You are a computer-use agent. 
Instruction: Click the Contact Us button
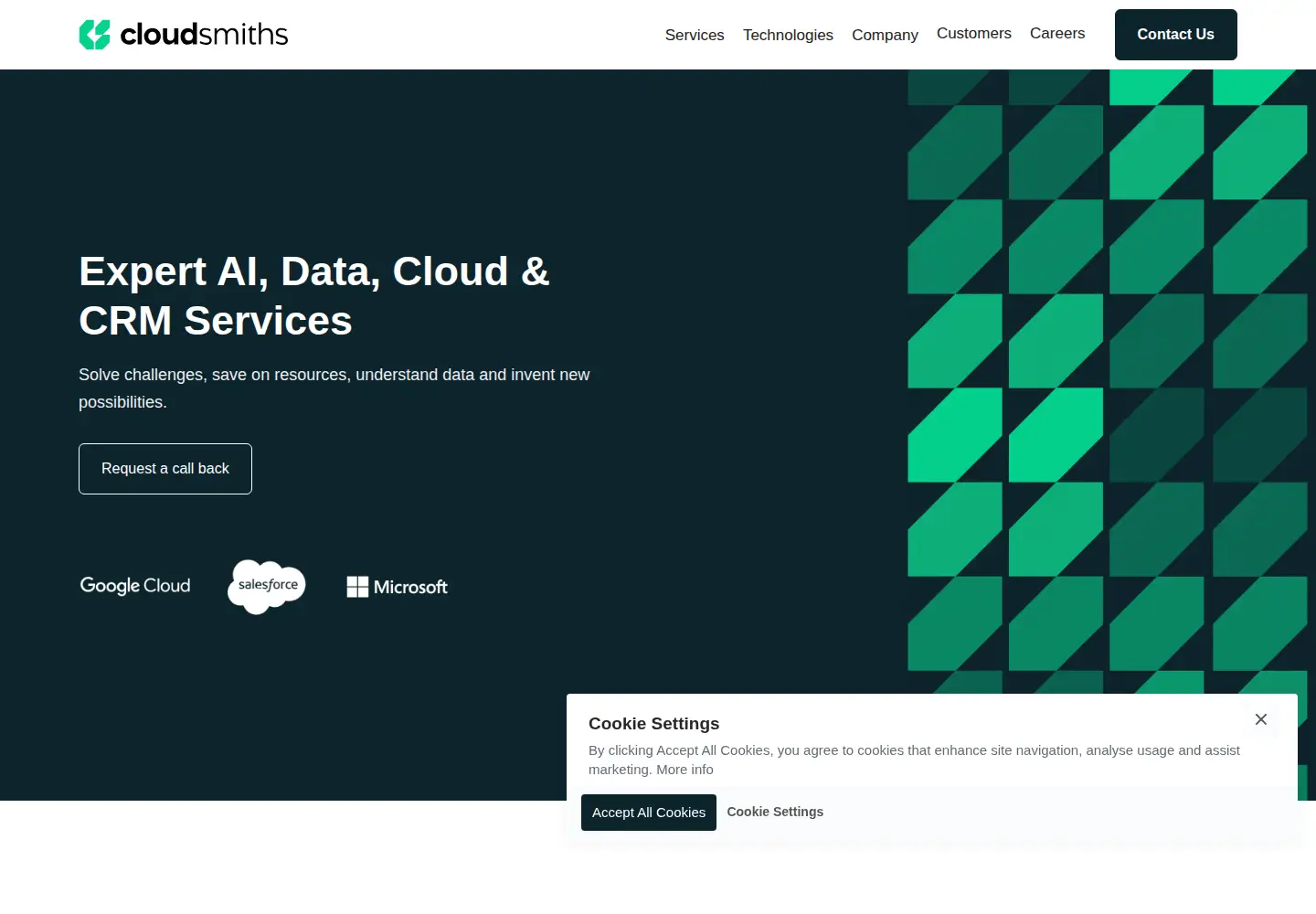(1176, 35)
